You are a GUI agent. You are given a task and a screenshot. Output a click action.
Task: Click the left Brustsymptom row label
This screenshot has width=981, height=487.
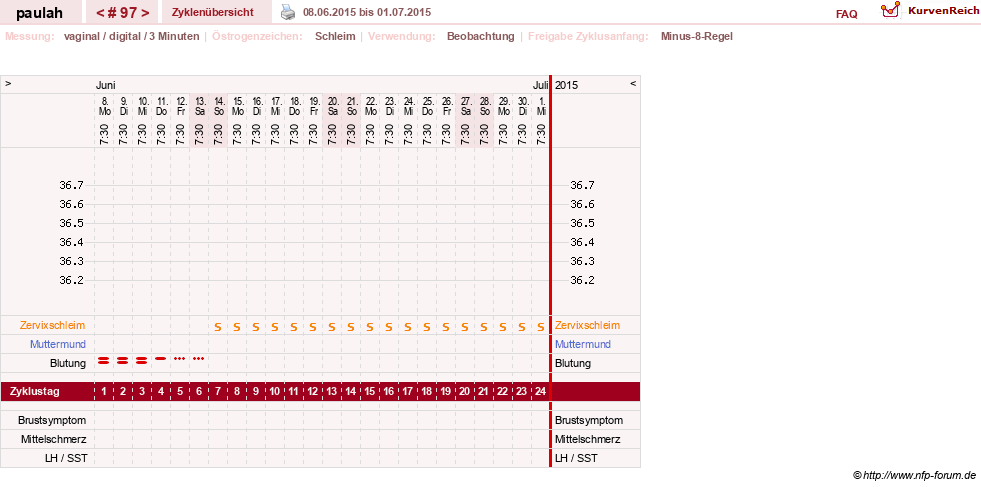52,420
